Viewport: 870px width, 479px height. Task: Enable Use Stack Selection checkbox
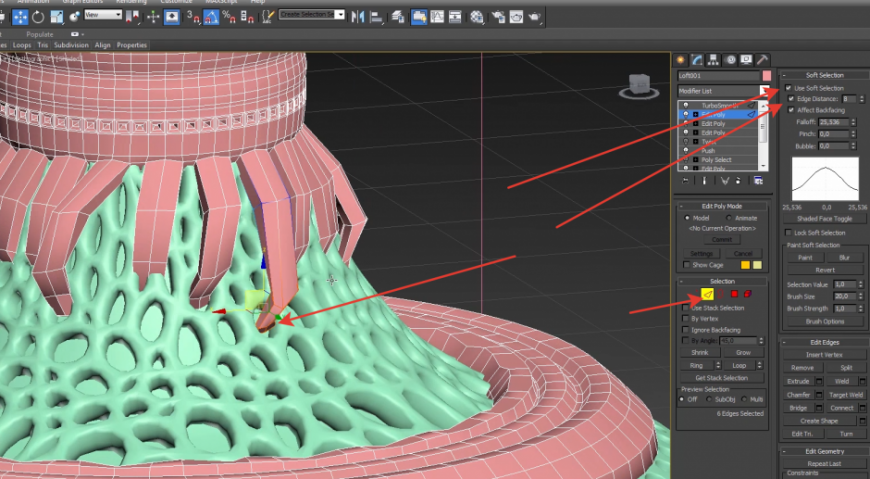[x=686, y=307]
